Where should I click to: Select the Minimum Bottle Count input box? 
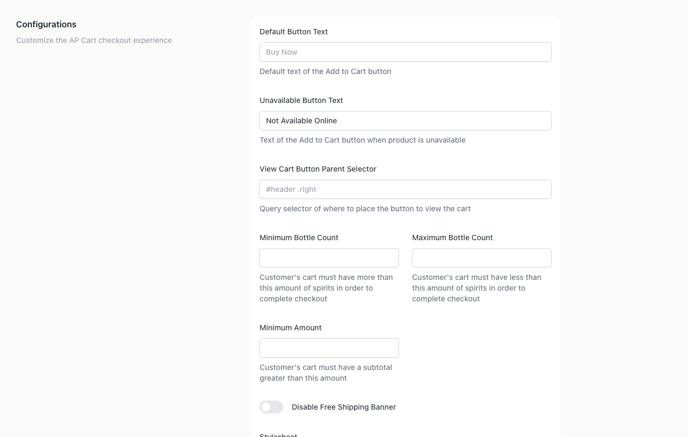(329, 258)
